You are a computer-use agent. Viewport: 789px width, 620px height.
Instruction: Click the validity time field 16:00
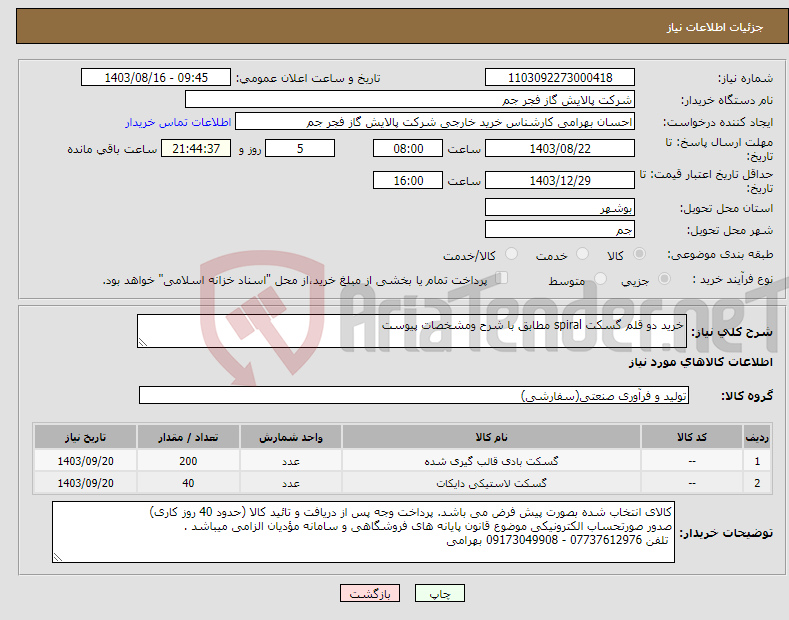coord(408,180)
